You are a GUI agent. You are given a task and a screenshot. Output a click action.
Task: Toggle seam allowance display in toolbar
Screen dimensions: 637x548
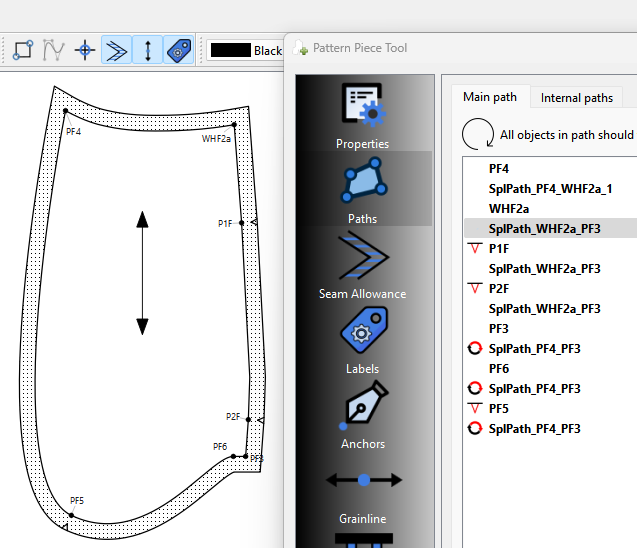(x=117, y=50)
